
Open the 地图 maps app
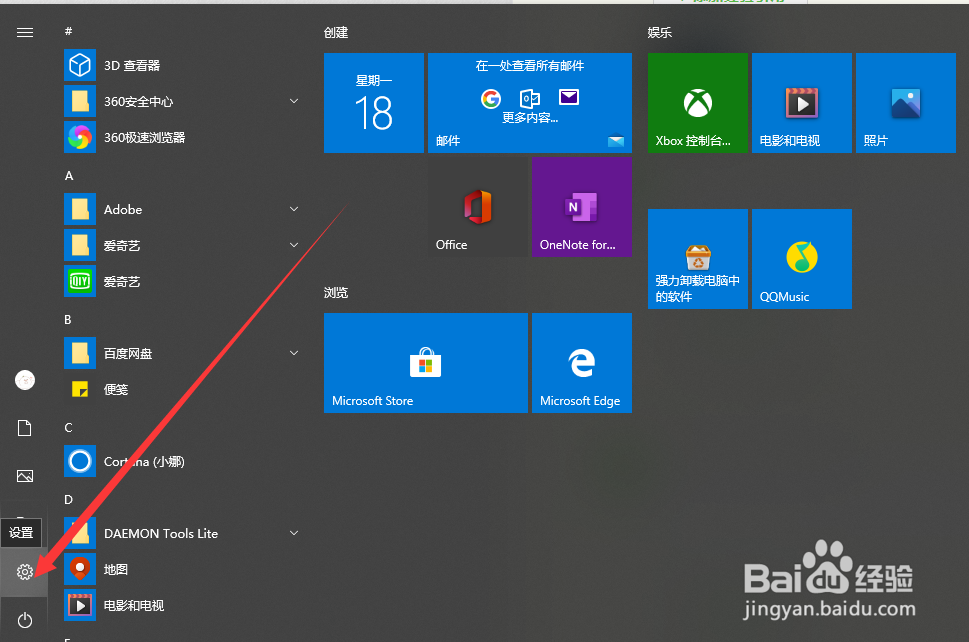tap(184, 569)
